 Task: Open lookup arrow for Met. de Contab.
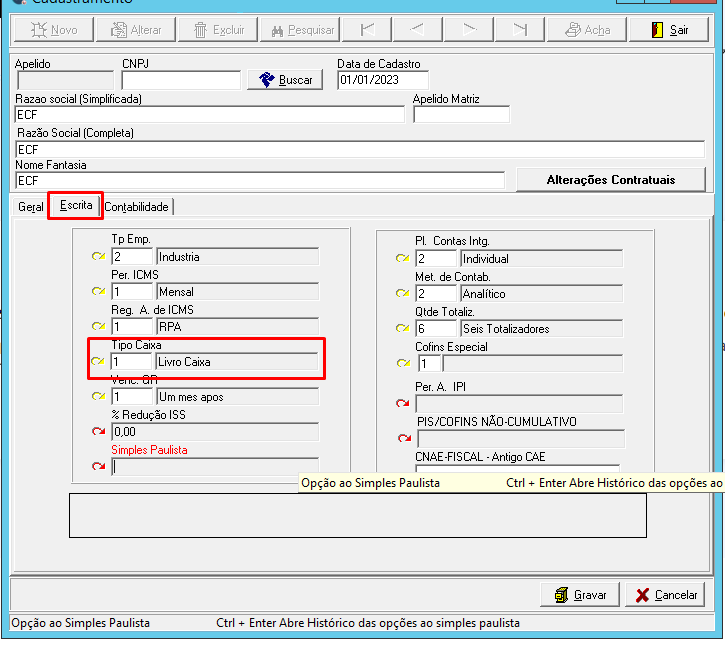click(x=403, y=293)
